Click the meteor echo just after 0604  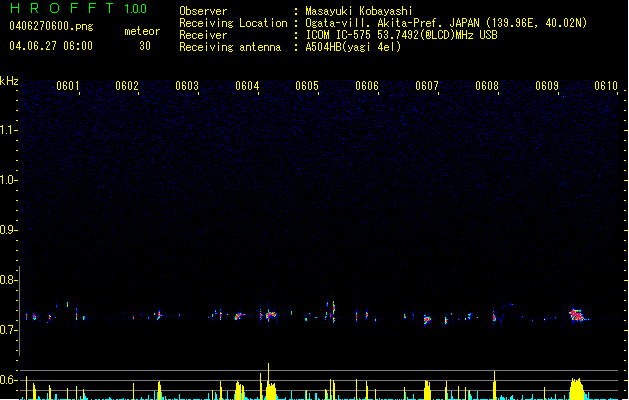[271, 315]
